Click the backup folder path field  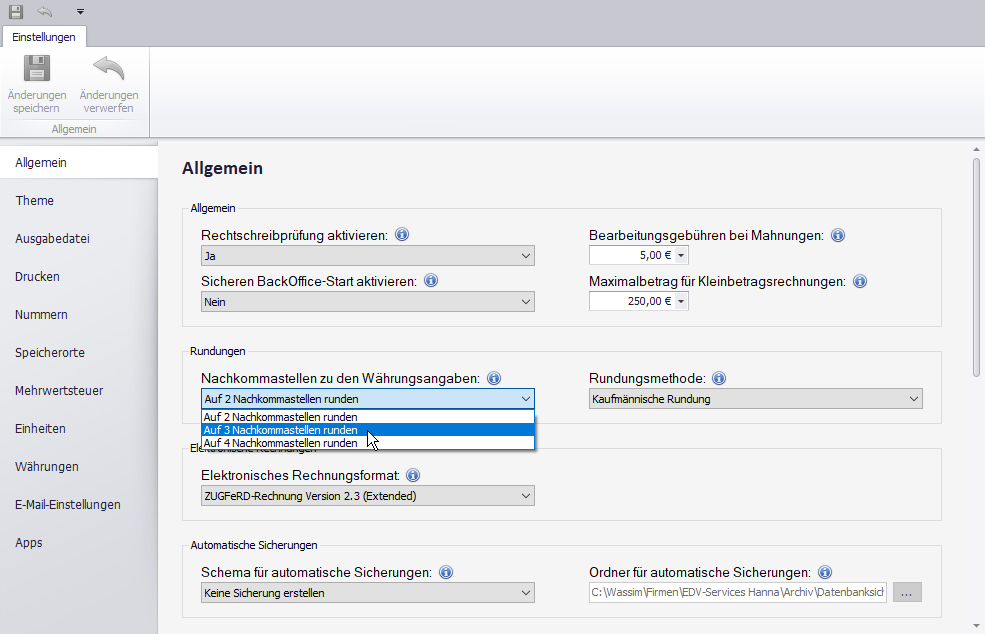pyautogui.click(x=737, y=593)
